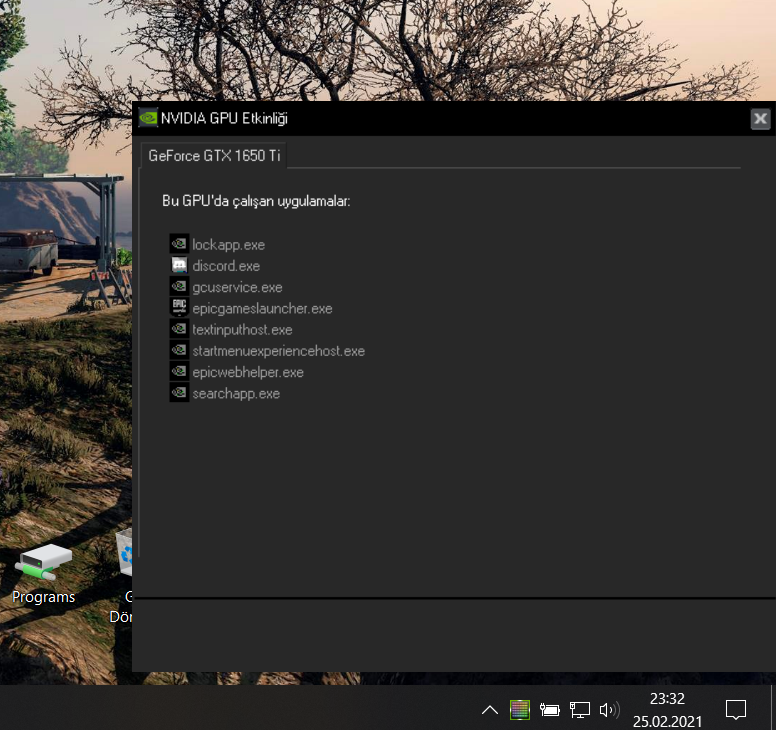Open the Programs desktop shortcut
The width and height of the screenshot is (776, 730).
[44, 574]
